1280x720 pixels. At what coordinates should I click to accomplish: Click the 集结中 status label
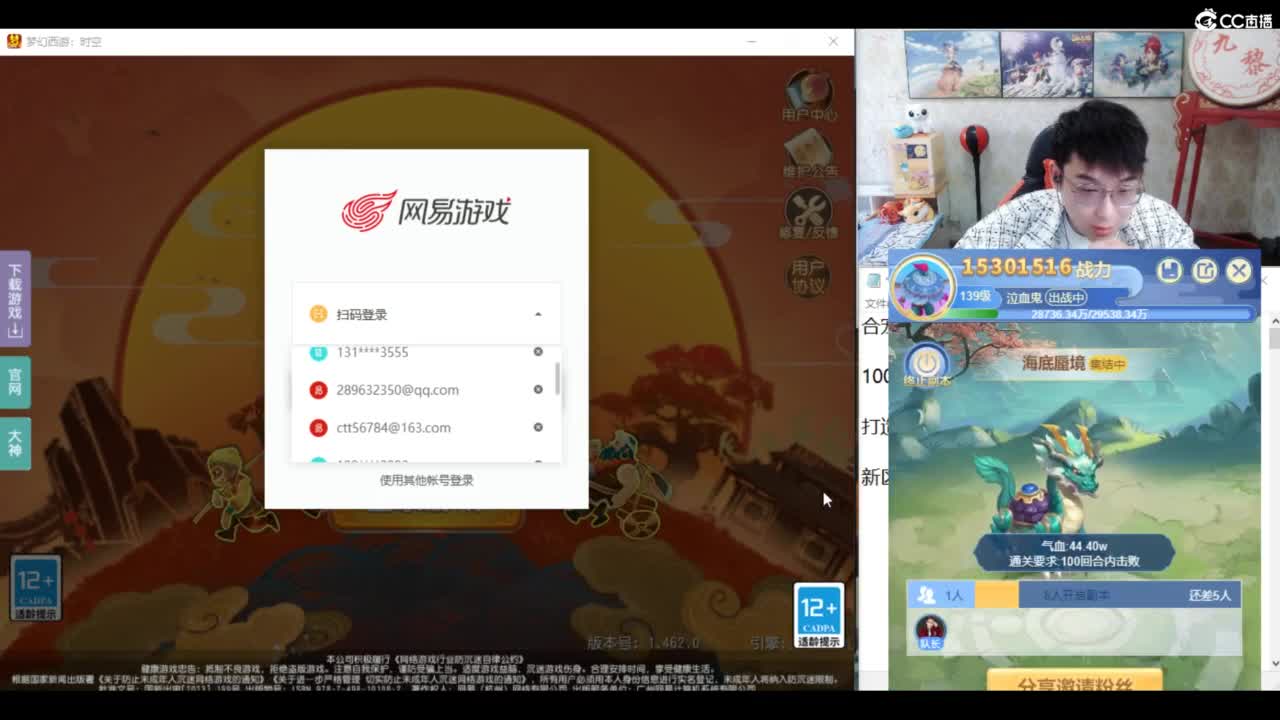1107,364
